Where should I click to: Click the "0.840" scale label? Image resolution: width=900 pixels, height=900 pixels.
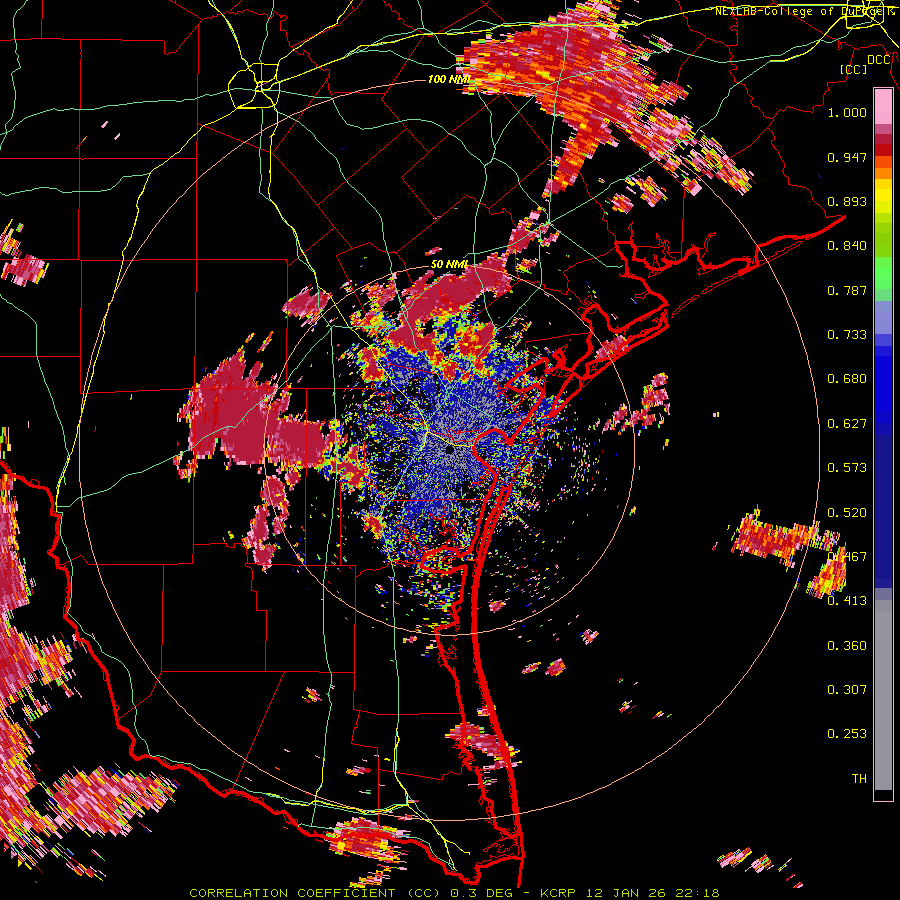point(847,246)
